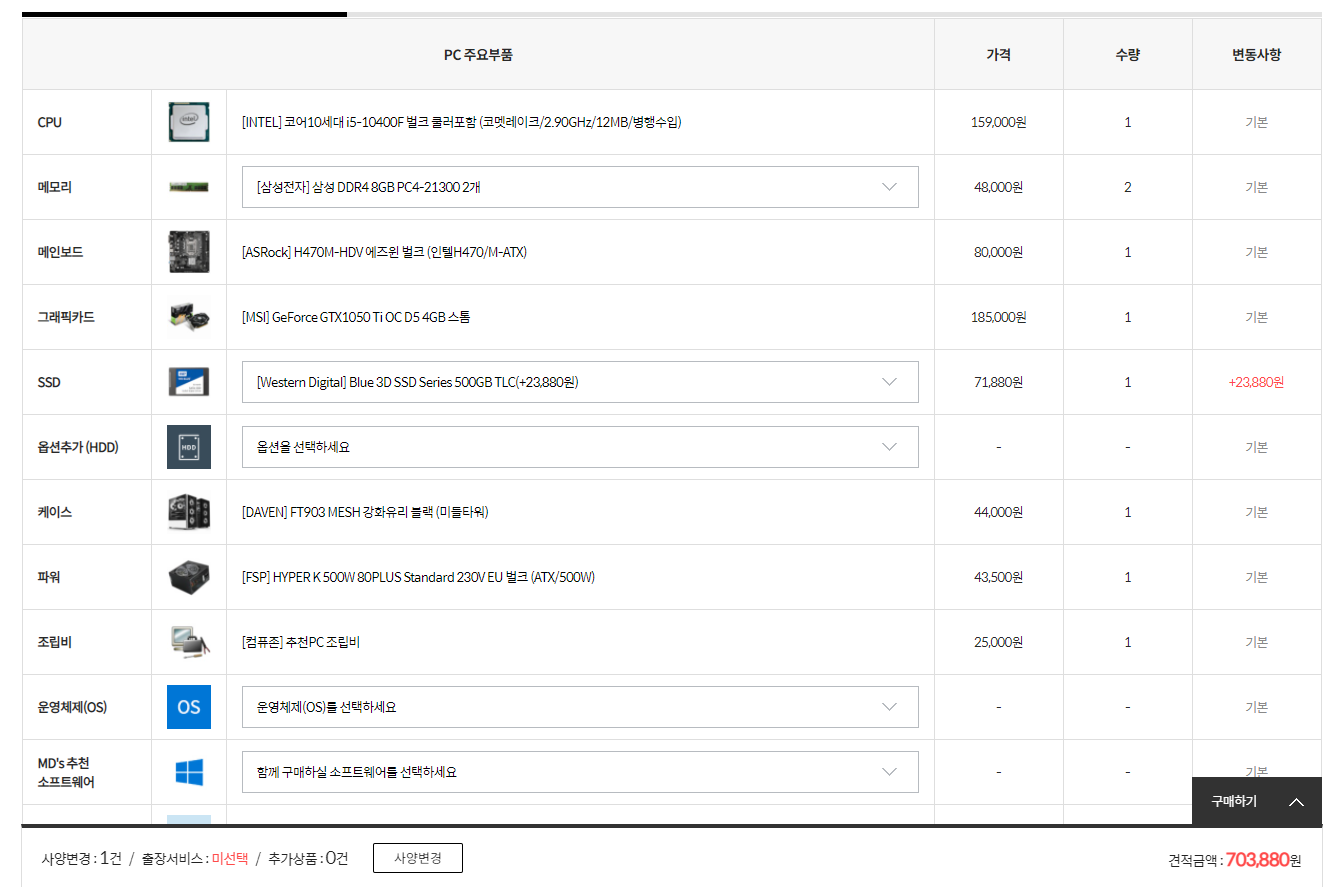Screen dimensions: 1327x887
Task: Click the MD's 추천 소프트웨어 label
Action: (x=66, y=772)
